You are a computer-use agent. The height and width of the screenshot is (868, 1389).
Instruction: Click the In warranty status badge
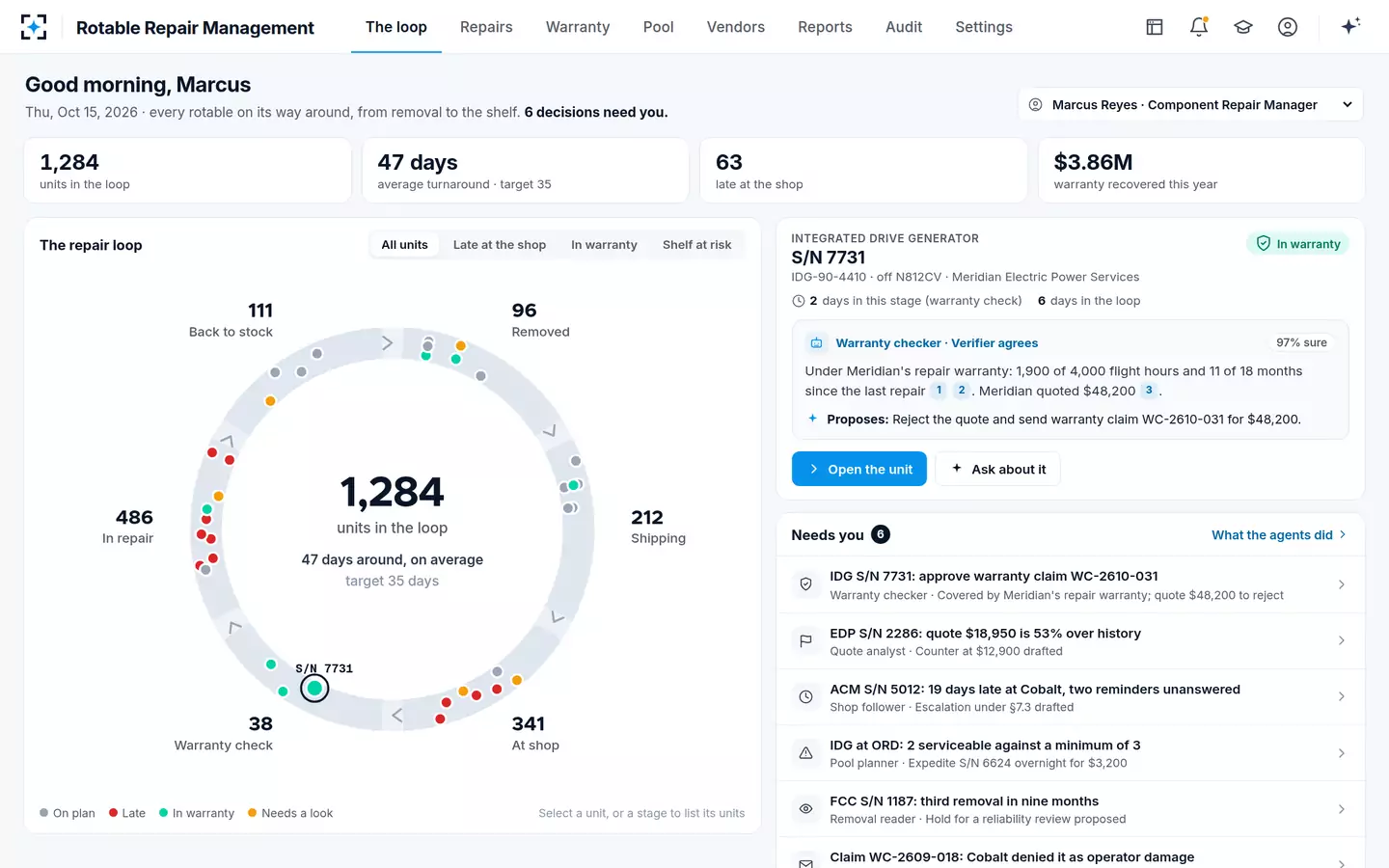[1297, 244]
